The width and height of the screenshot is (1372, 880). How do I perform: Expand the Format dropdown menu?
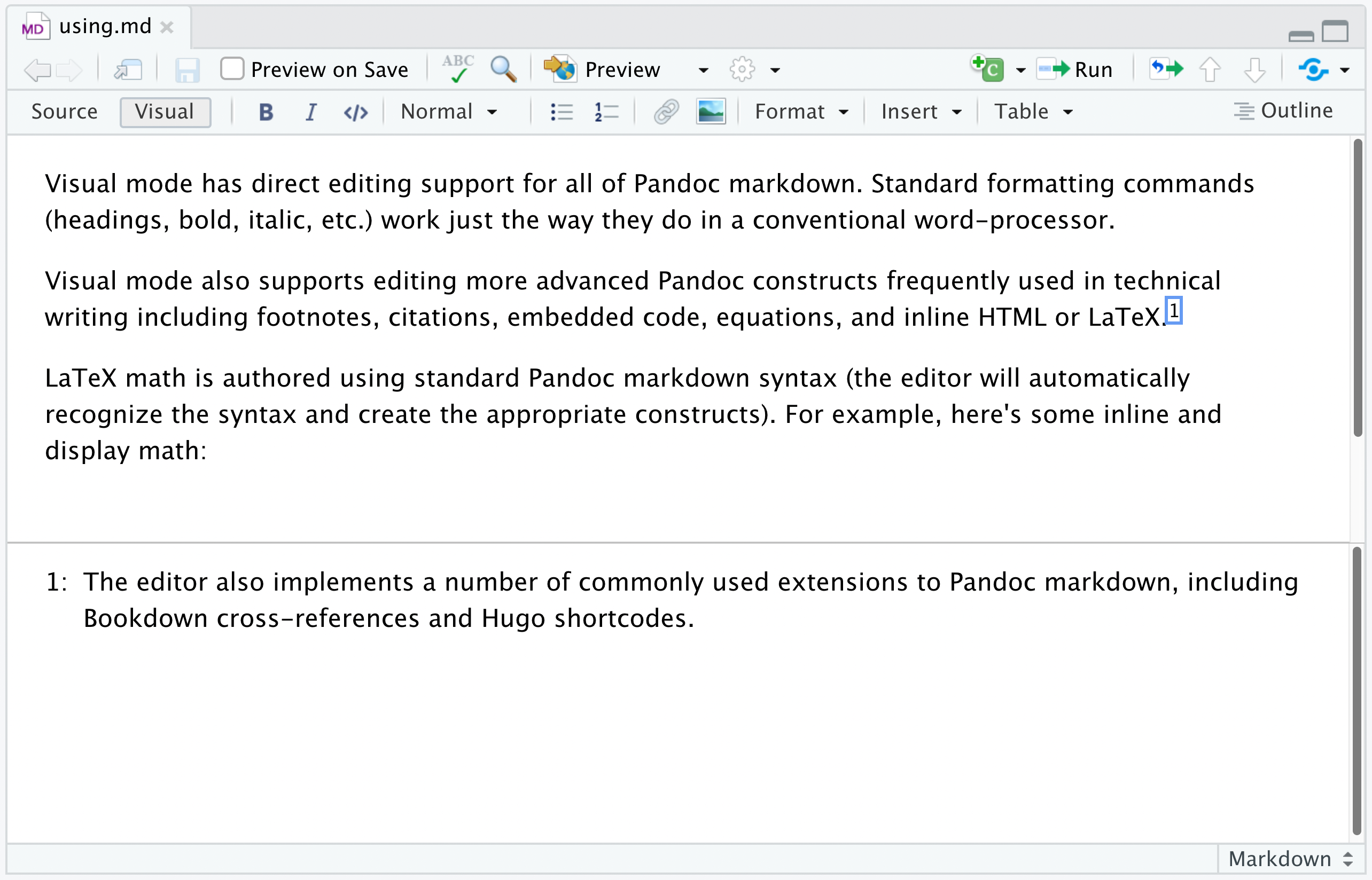pos(799,111)
